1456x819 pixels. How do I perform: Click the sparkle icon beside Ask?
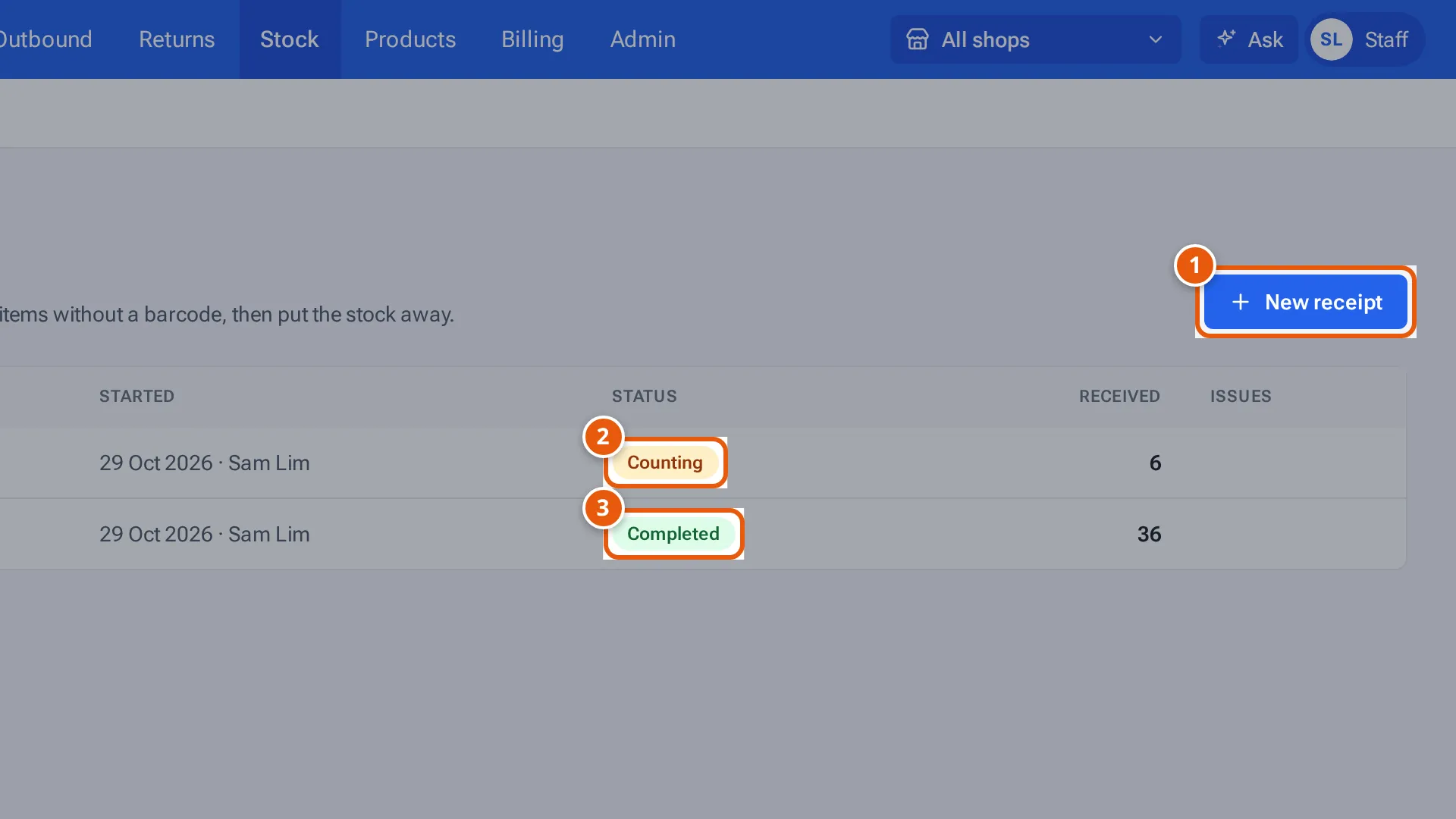pyautogui.click(x=1226, y=39)
